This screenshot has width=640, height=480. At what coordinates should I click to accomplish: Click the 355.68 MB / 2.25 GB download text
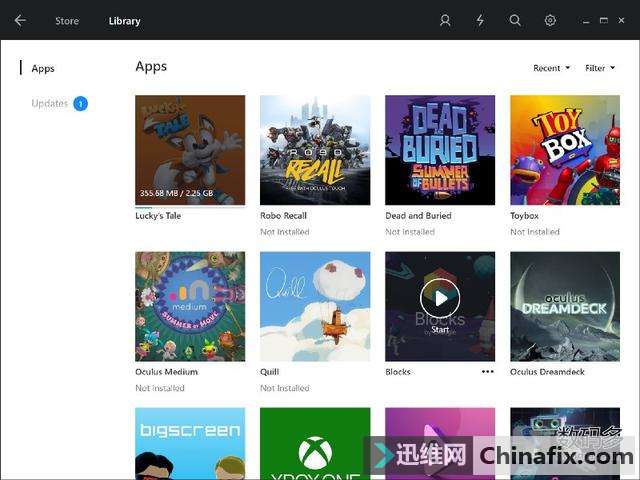point(176,193)
